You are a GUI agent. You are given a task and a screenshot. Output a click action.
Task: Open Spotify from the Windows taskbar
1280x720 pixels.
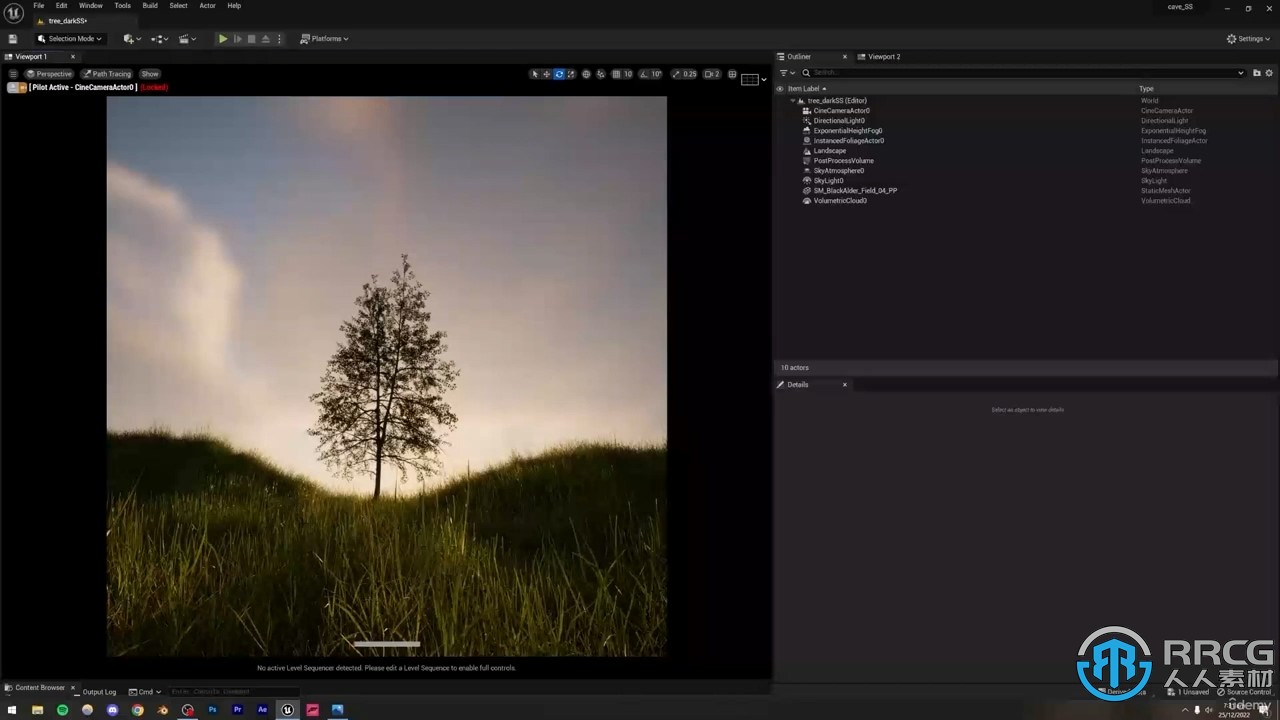click(x=62, y=710)
